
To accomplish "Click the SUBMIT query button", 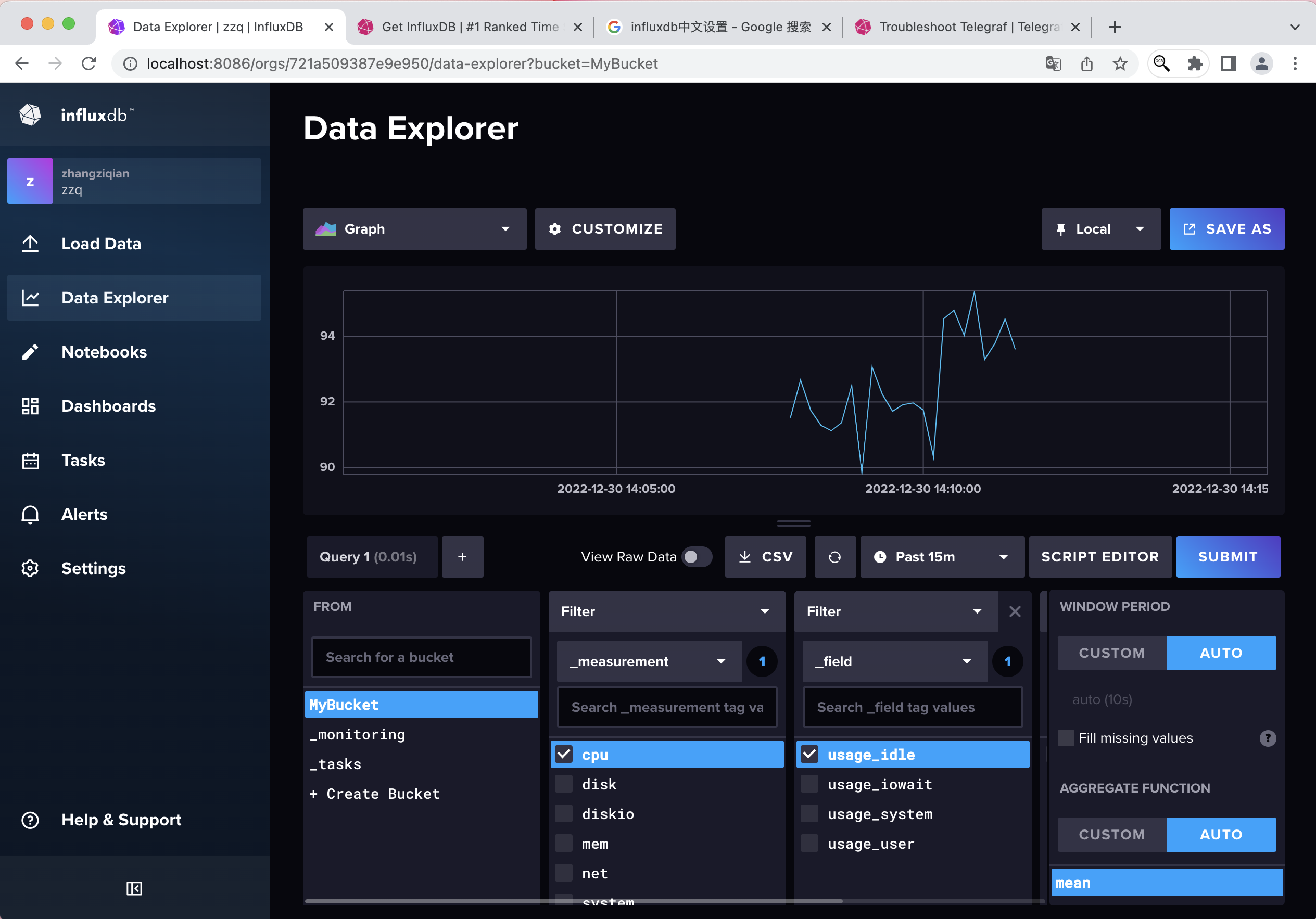I will [1228, 557].
